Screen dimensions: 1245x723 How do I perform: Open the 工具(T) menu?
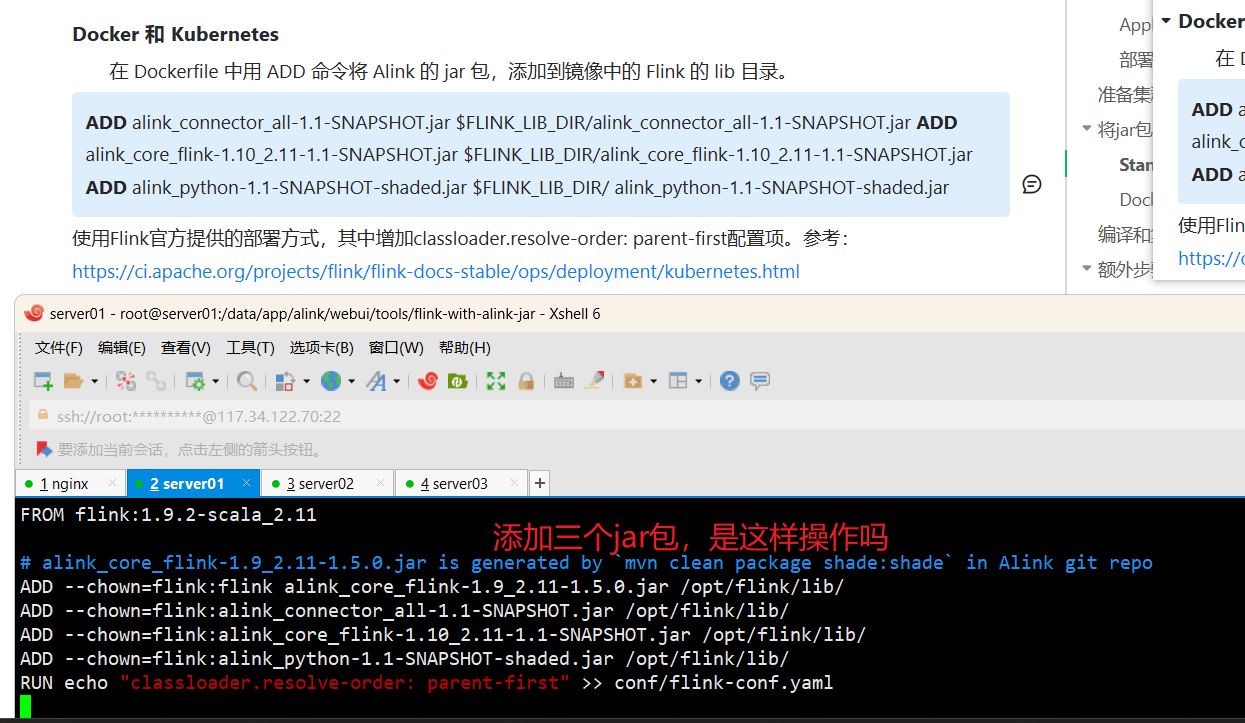(x=251, y=348)
